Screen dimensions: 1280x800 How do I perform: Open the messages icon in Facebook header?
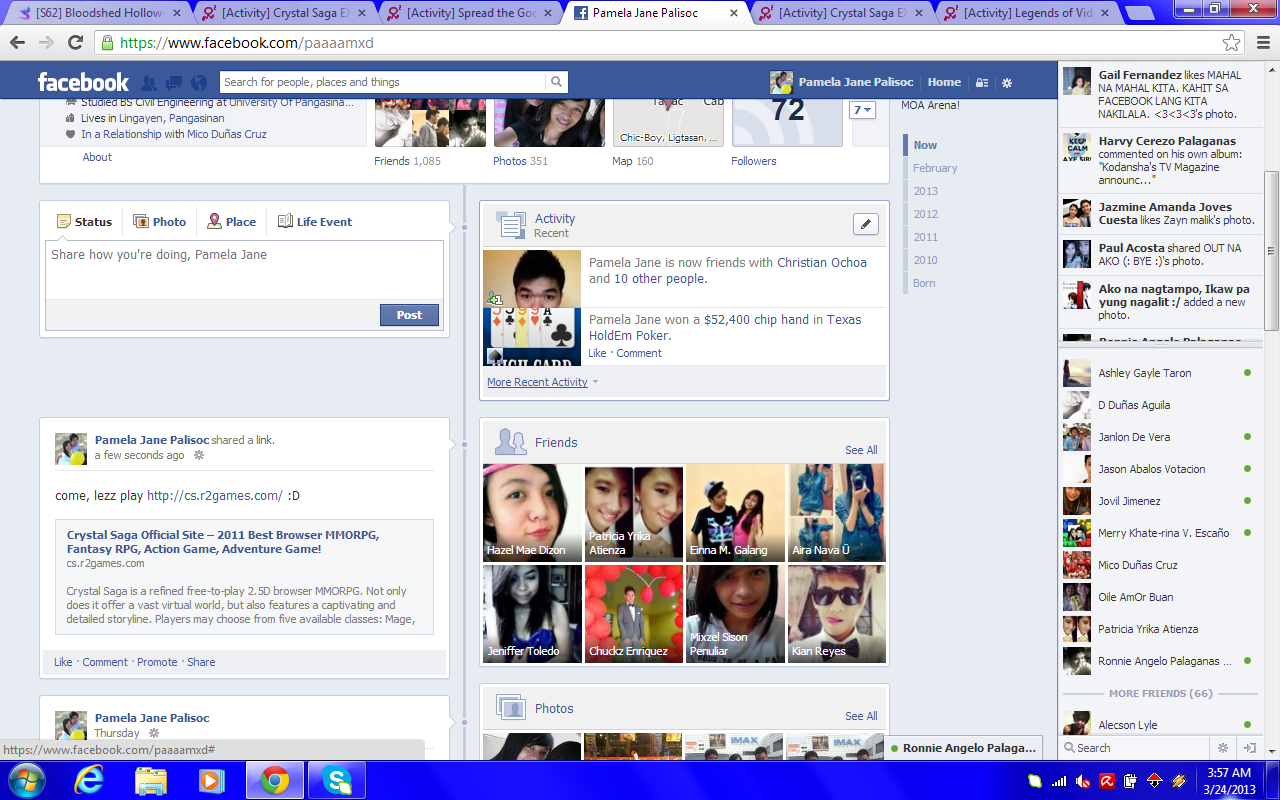173,83
